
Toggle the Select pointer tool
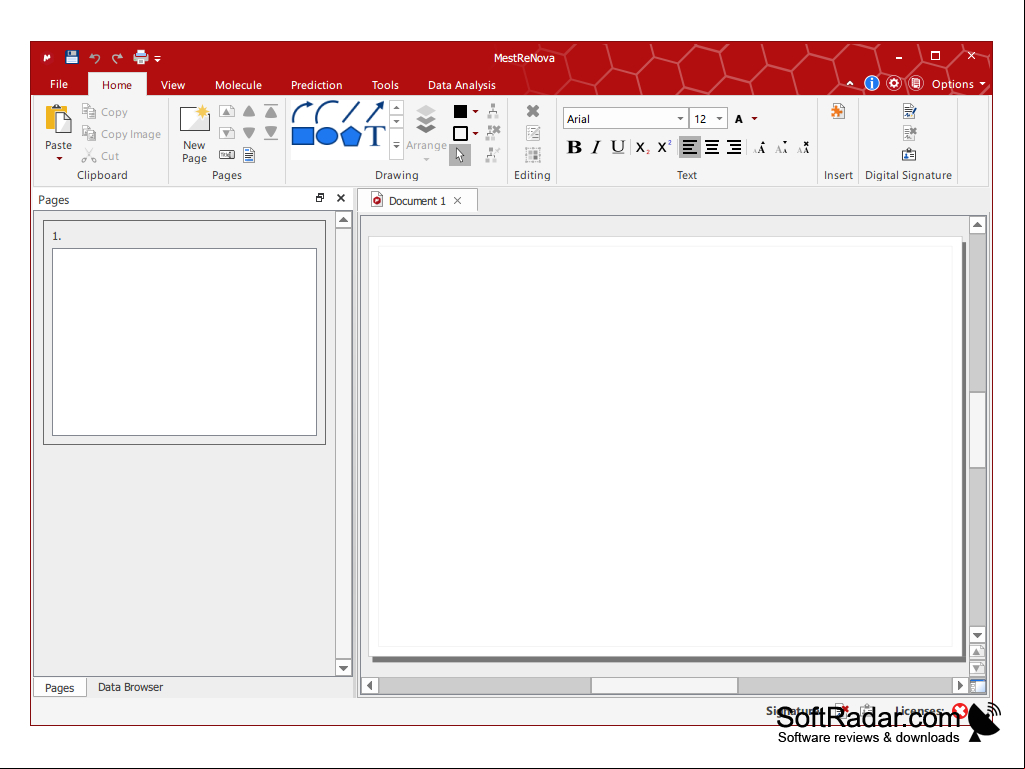460,155
